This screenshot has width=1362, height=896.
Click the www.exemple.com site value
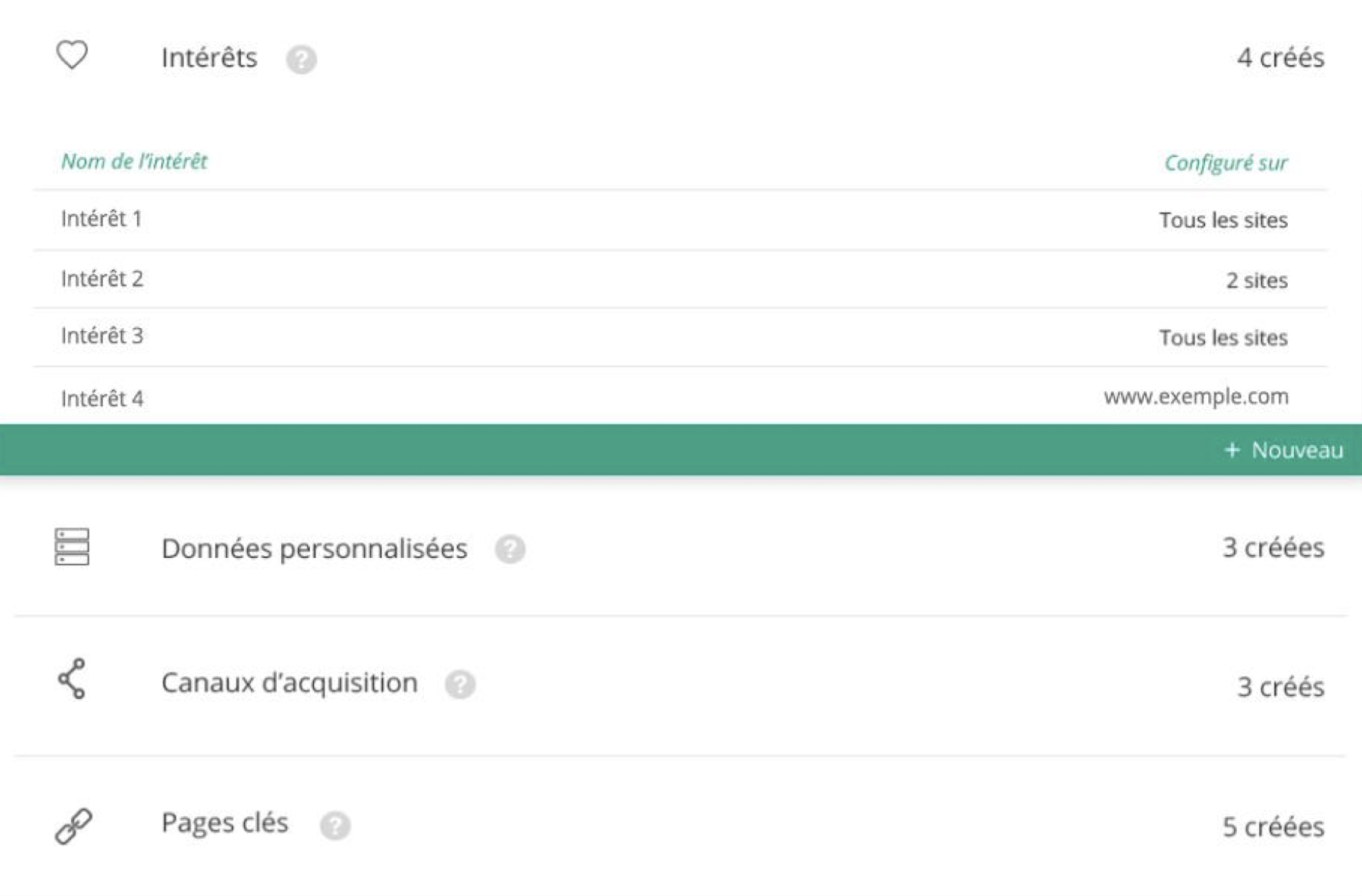pos(1196,397)
